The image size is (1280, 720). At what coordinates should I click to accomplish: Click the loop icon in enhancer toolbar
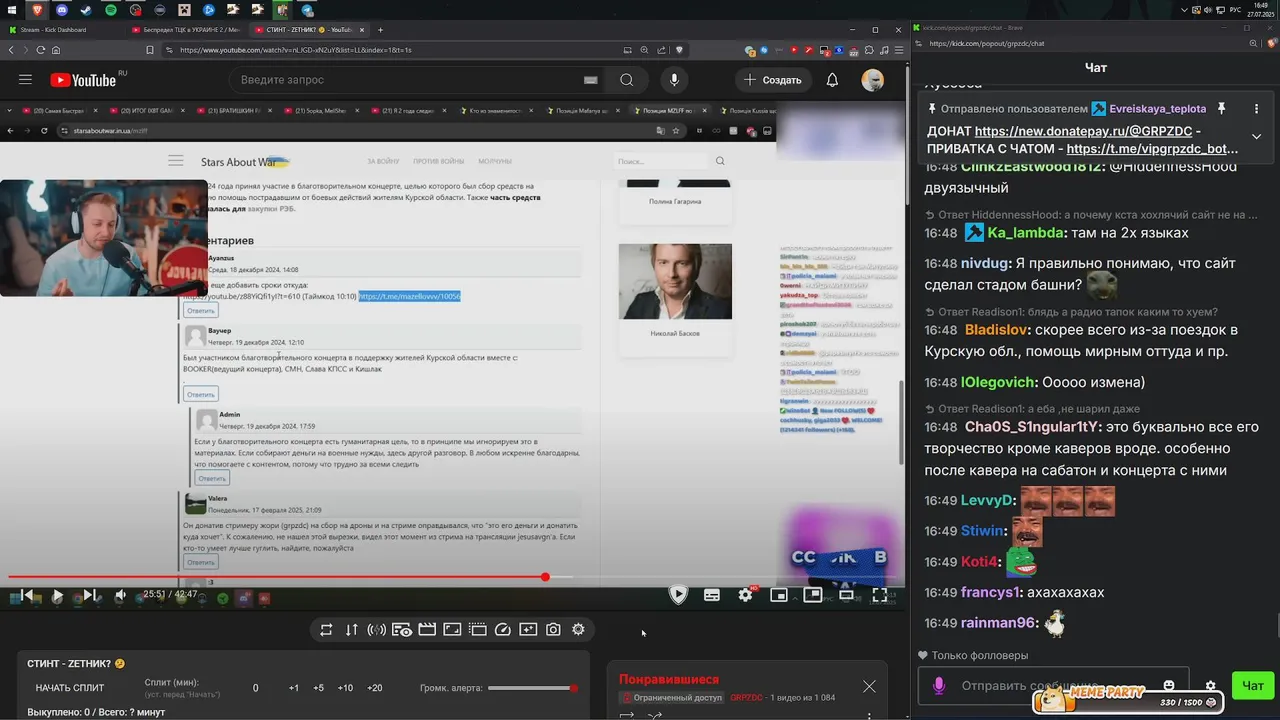pos(326,630)
